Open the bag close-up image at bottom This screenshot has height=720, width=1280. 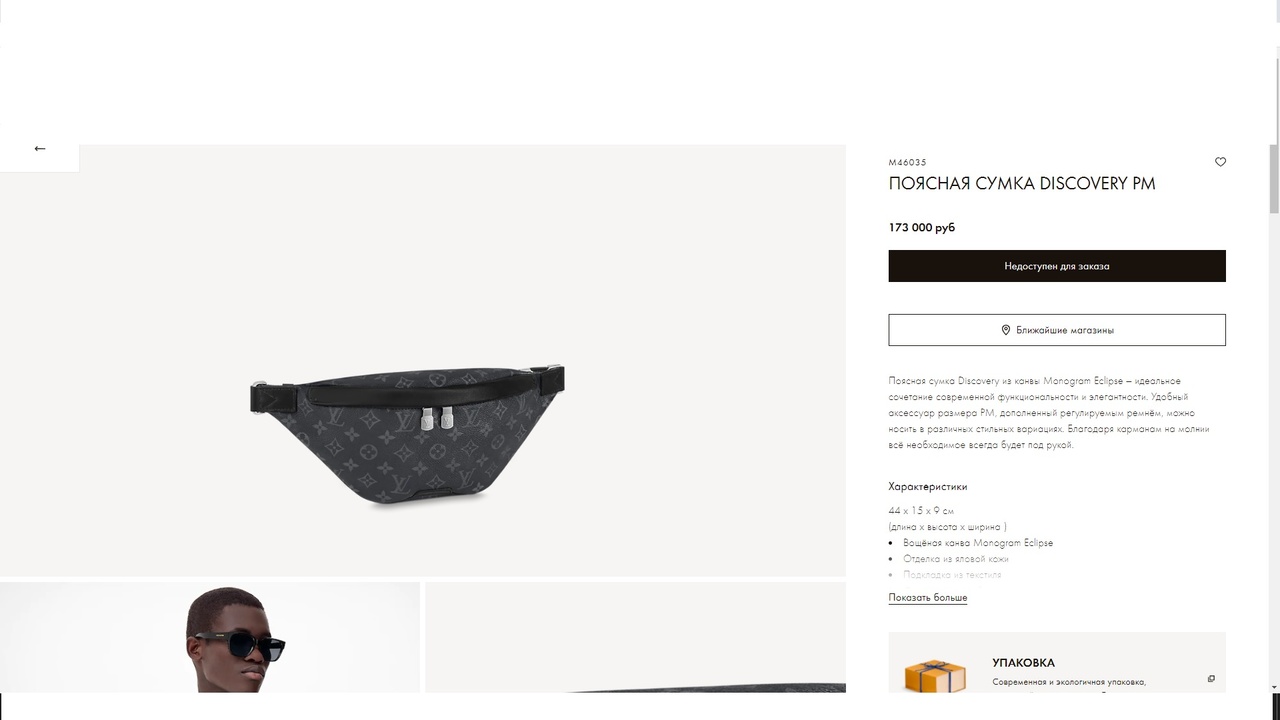[x=636, y=638]
